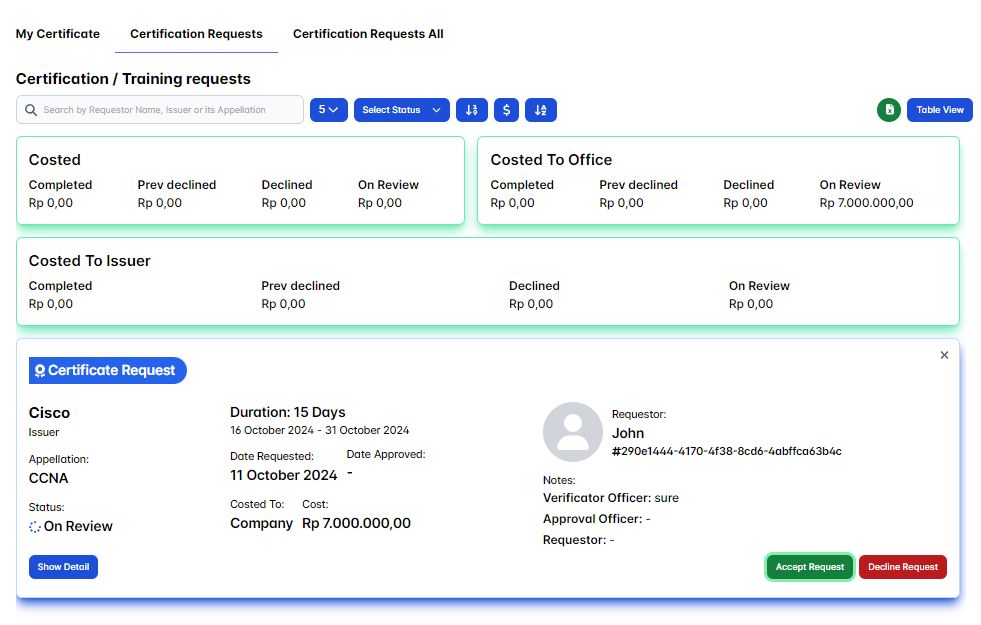Select the Certification Requests tab
This screenshot has width=981, height=625.
pyautogui.click(x=196, y=34)
